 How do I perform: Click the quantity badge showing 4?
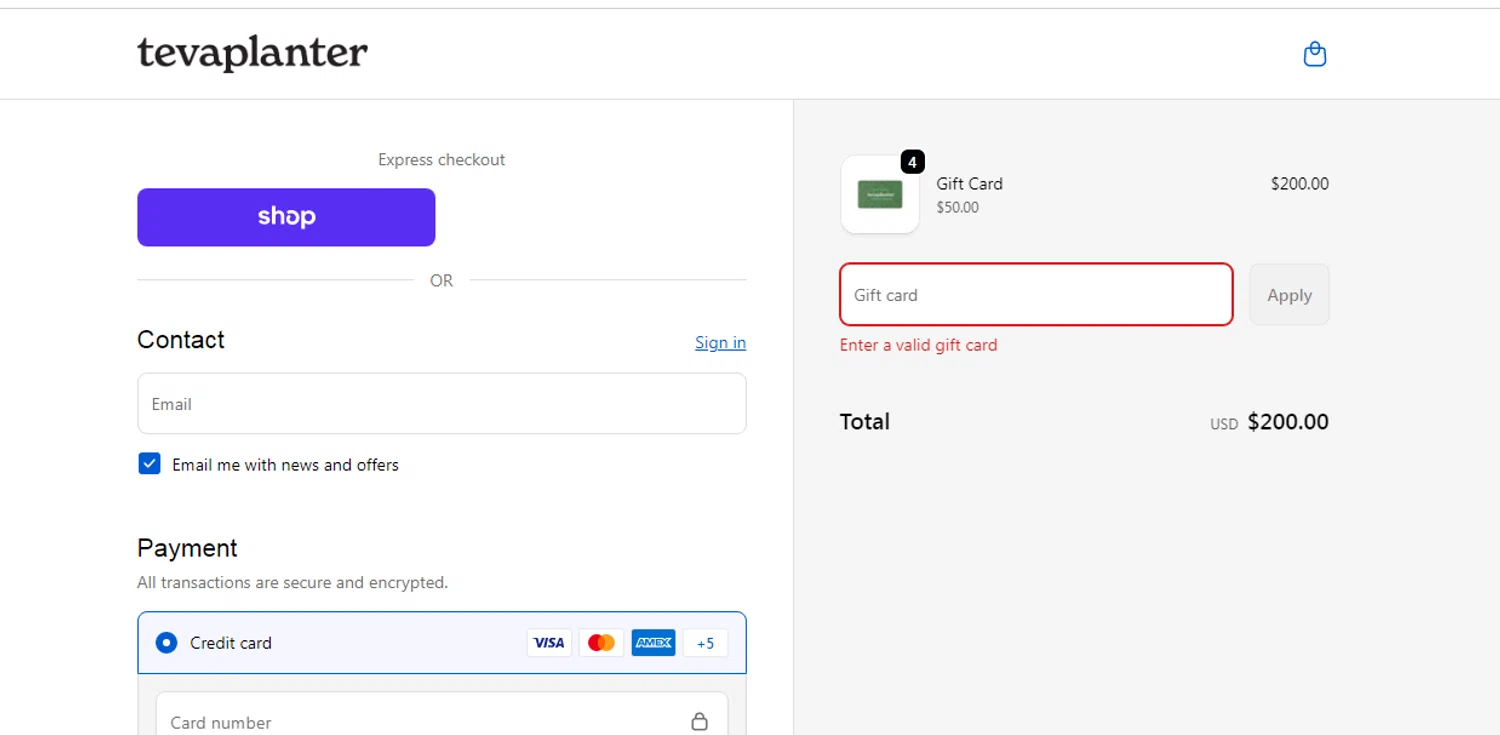point(912,161)
